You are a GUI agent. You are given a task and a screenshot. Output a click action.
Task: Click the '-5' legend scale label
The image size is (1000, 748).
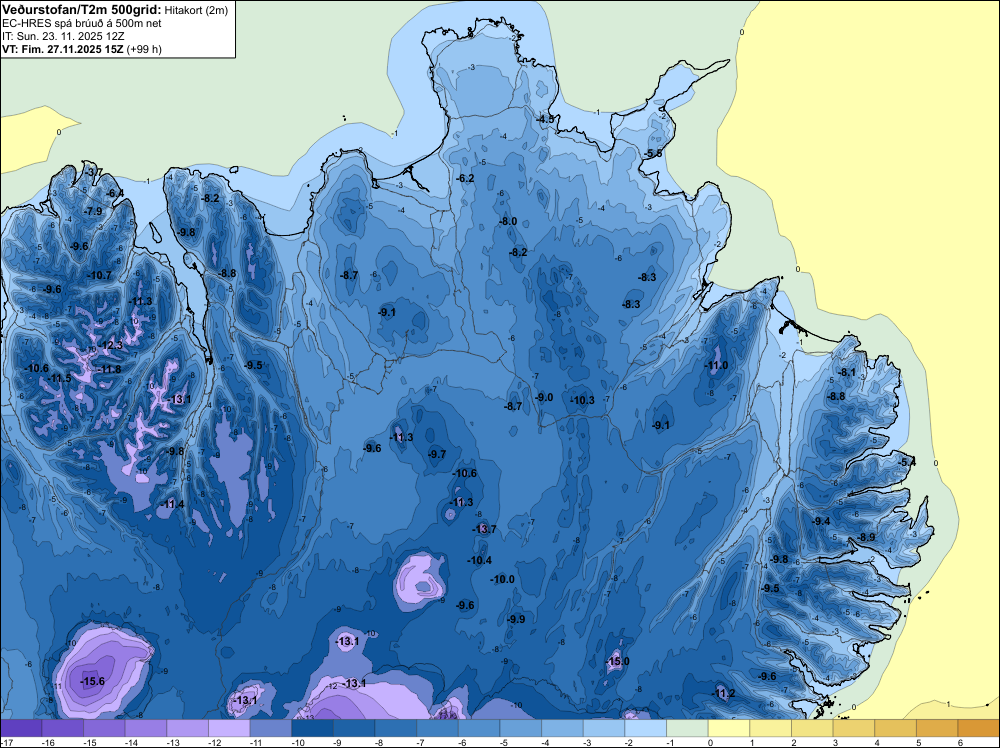pos(505,742)
